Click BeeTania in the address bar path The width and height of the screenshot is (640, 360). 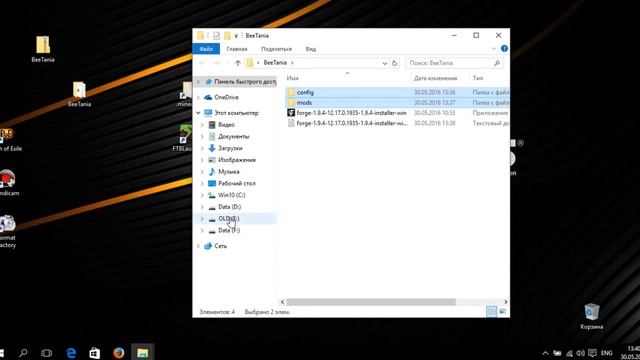coord(275,63)
